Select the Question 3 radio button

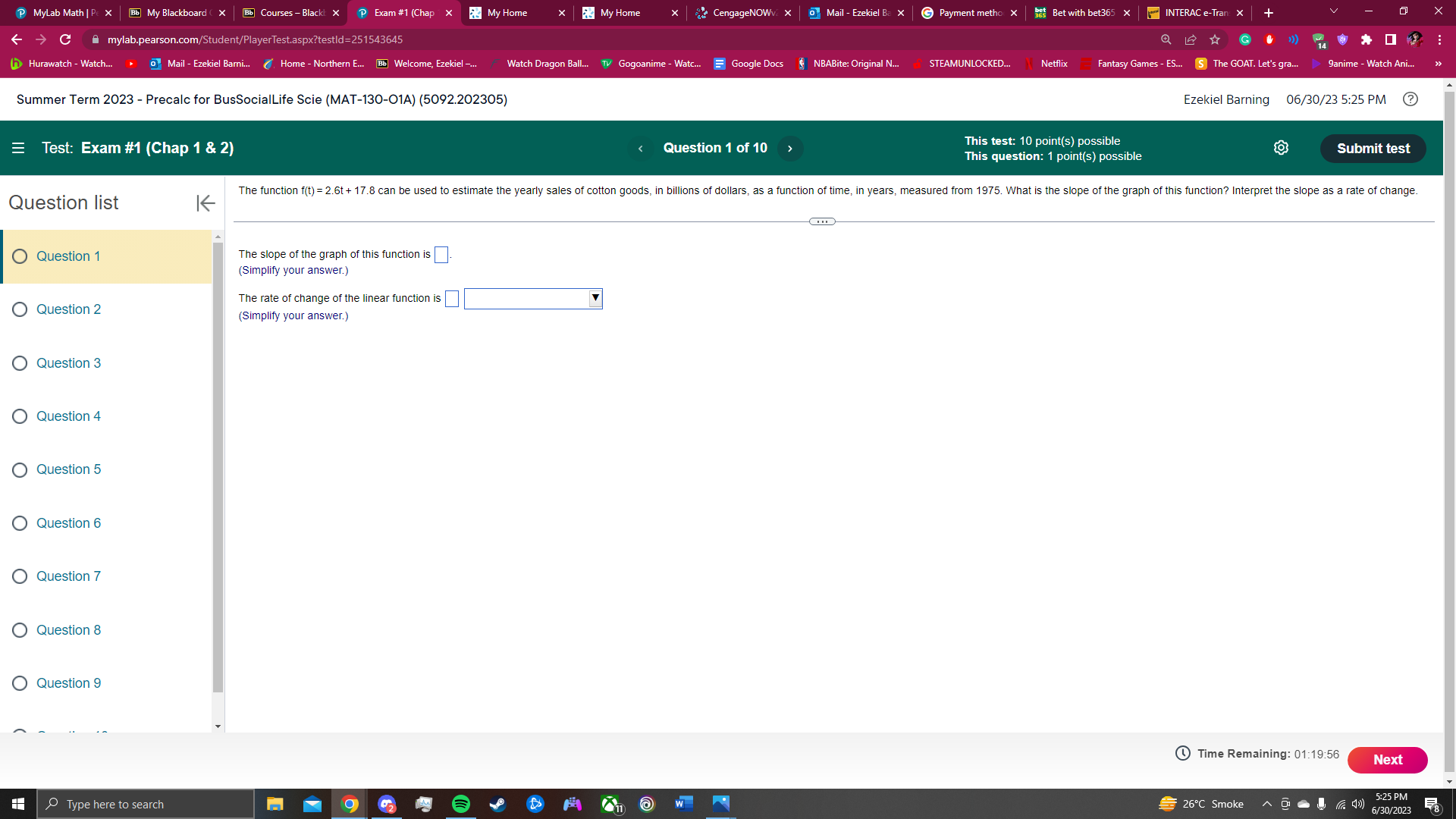coord(19,362)
